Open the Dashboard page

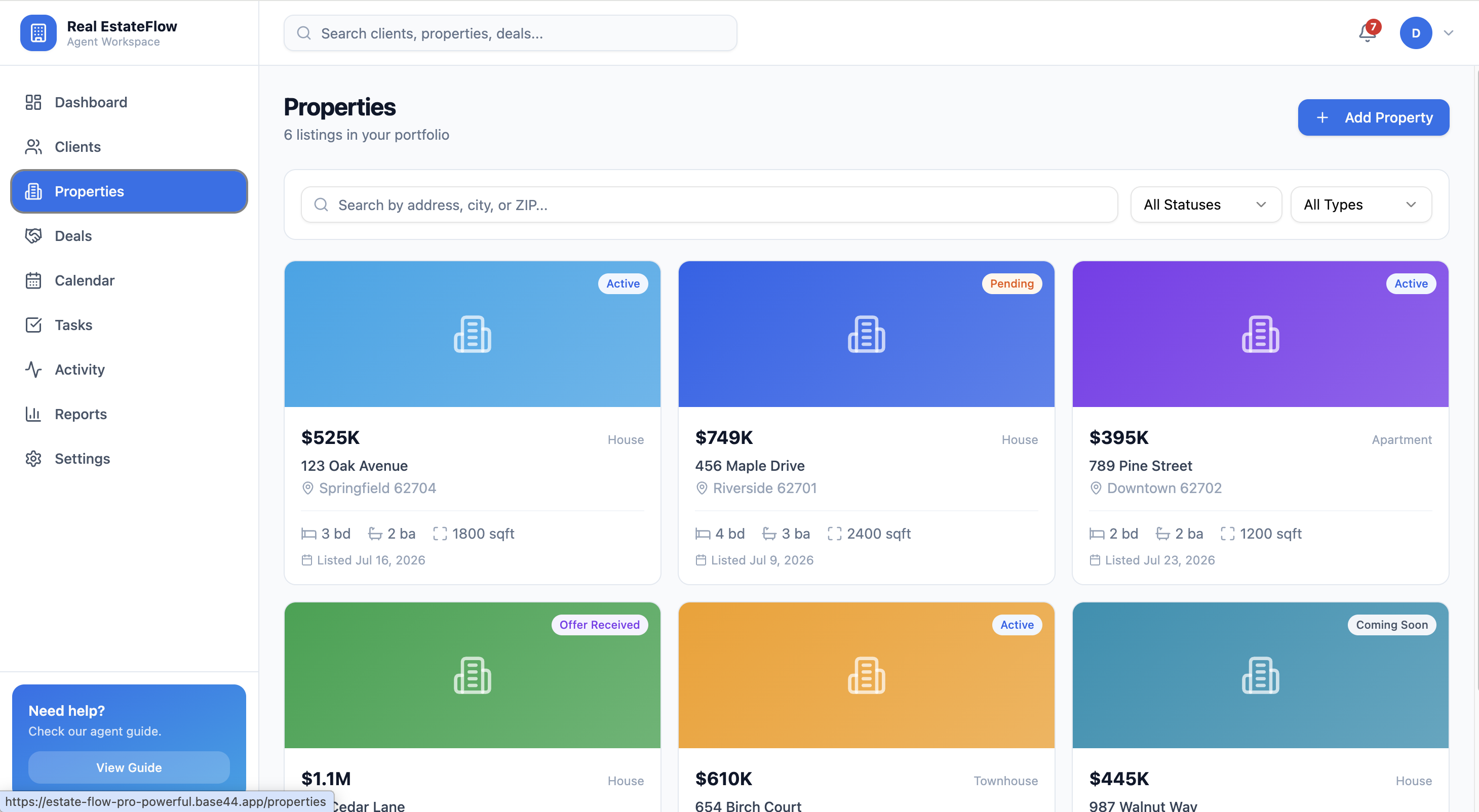tap(129, 102)
